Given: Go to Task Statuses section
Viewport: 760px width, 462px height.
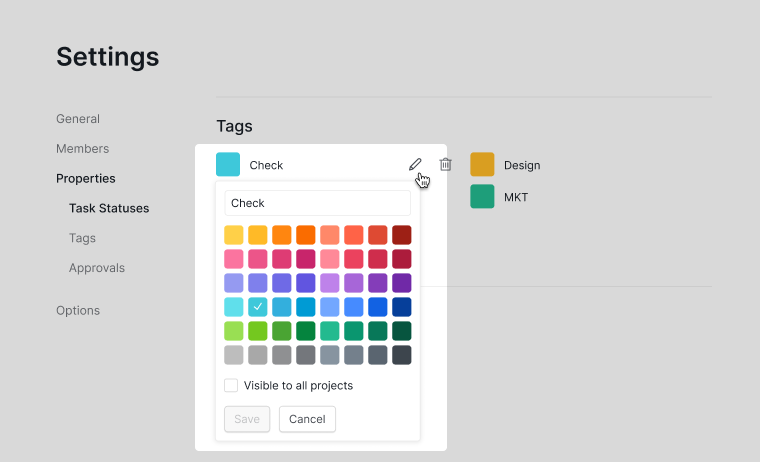Looking at the screenshot, I should point(109,208).
